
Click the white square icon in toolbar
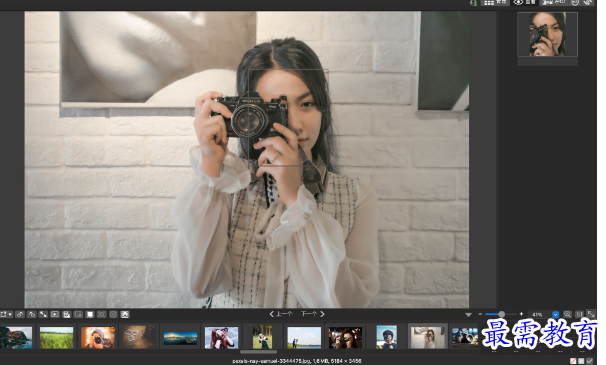[x=90, y=314]
